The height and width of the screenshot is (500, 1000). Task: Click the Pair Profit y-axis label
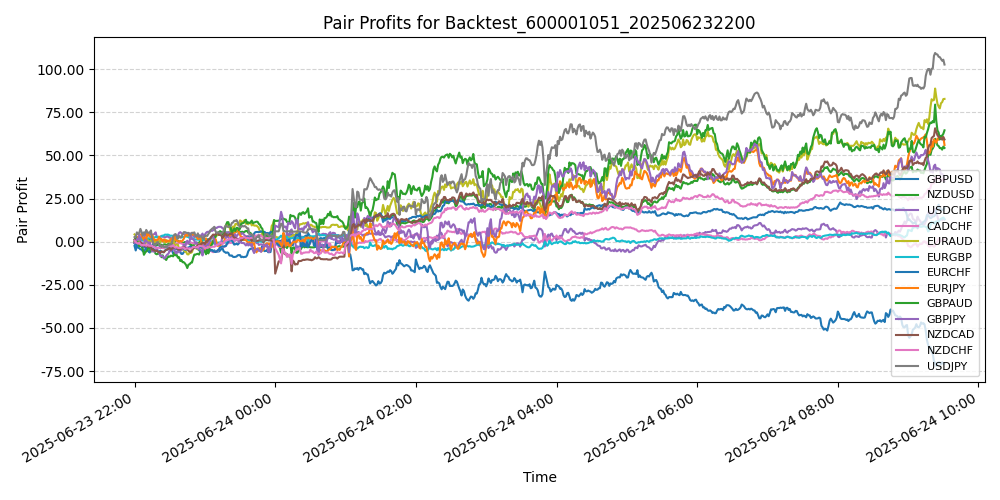click(23, 210)
